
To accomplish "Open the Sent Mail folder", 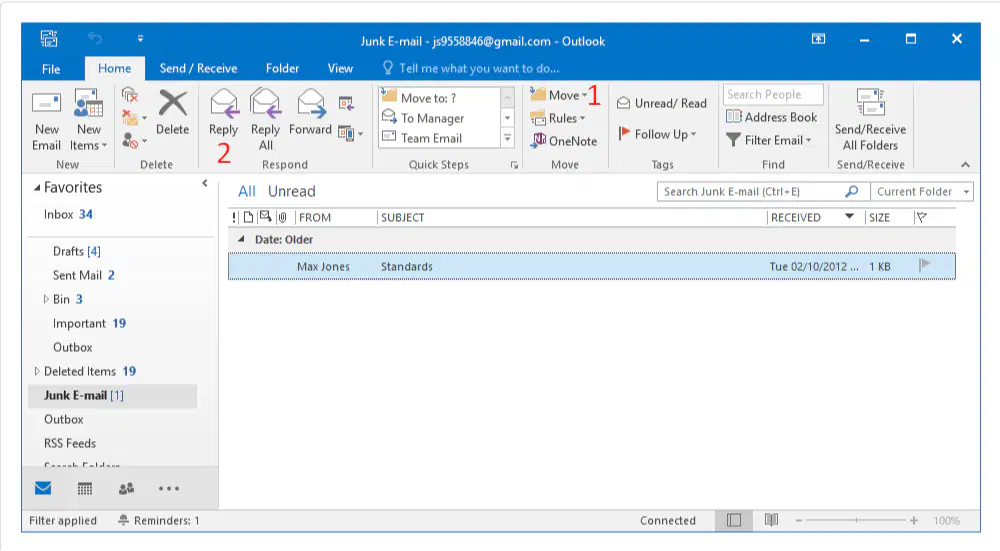I will coord(84,276).
